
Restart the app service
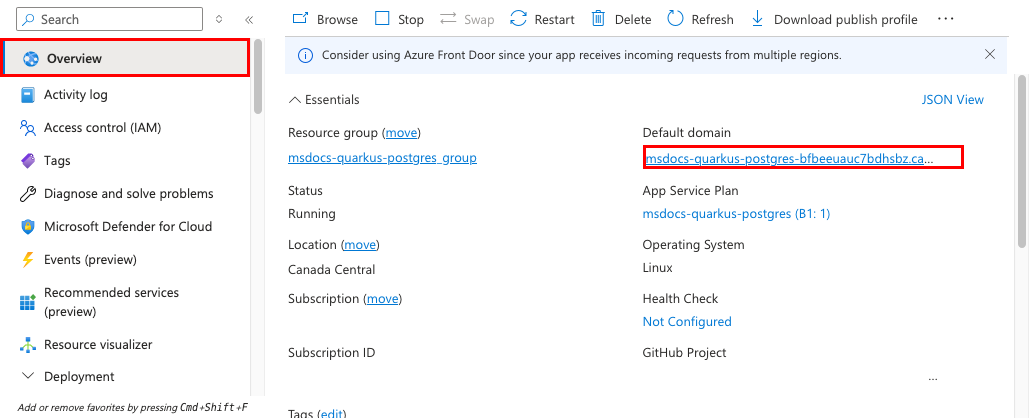coord(542,19)
